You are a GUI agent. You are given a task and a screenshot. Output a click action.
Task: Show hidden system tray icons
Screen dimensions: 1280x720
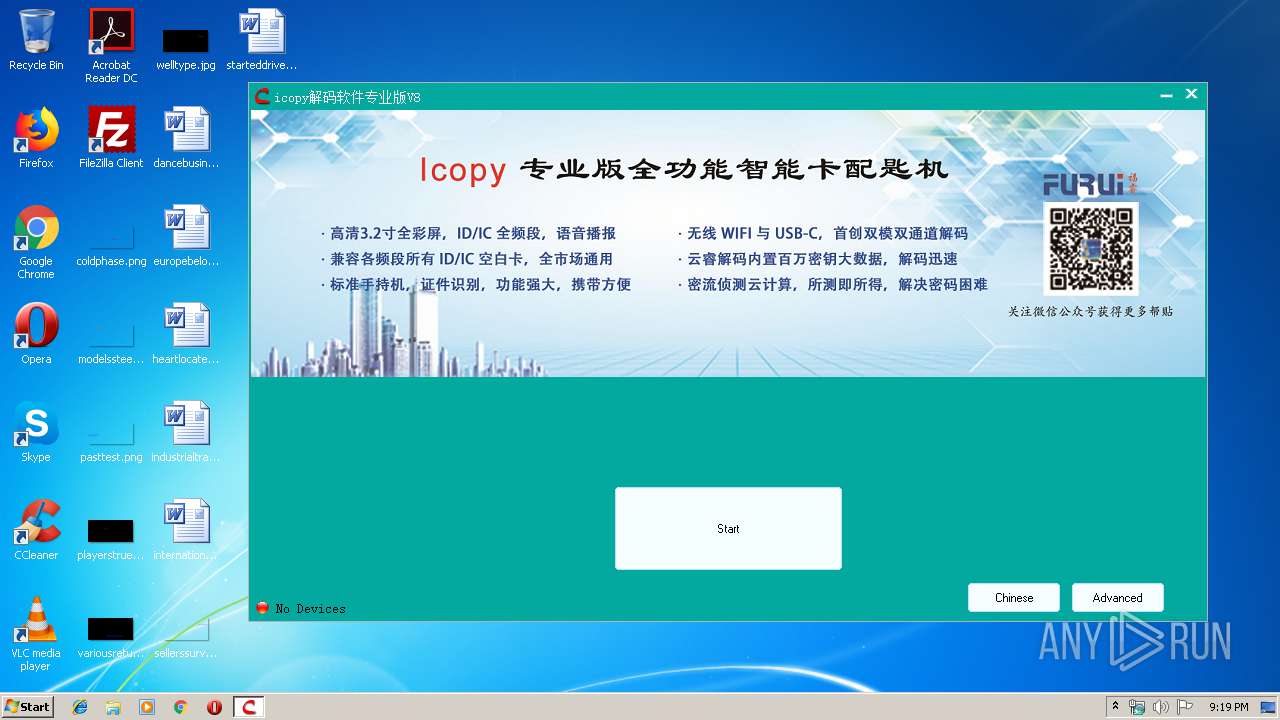tap(1114, 707)
